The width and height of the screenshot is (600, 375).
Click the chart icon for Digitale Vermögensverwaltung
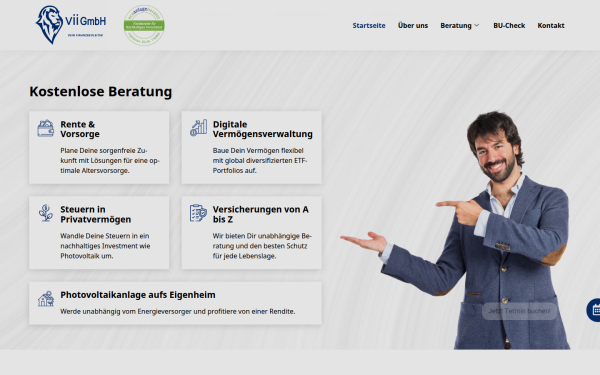(199, 128)
